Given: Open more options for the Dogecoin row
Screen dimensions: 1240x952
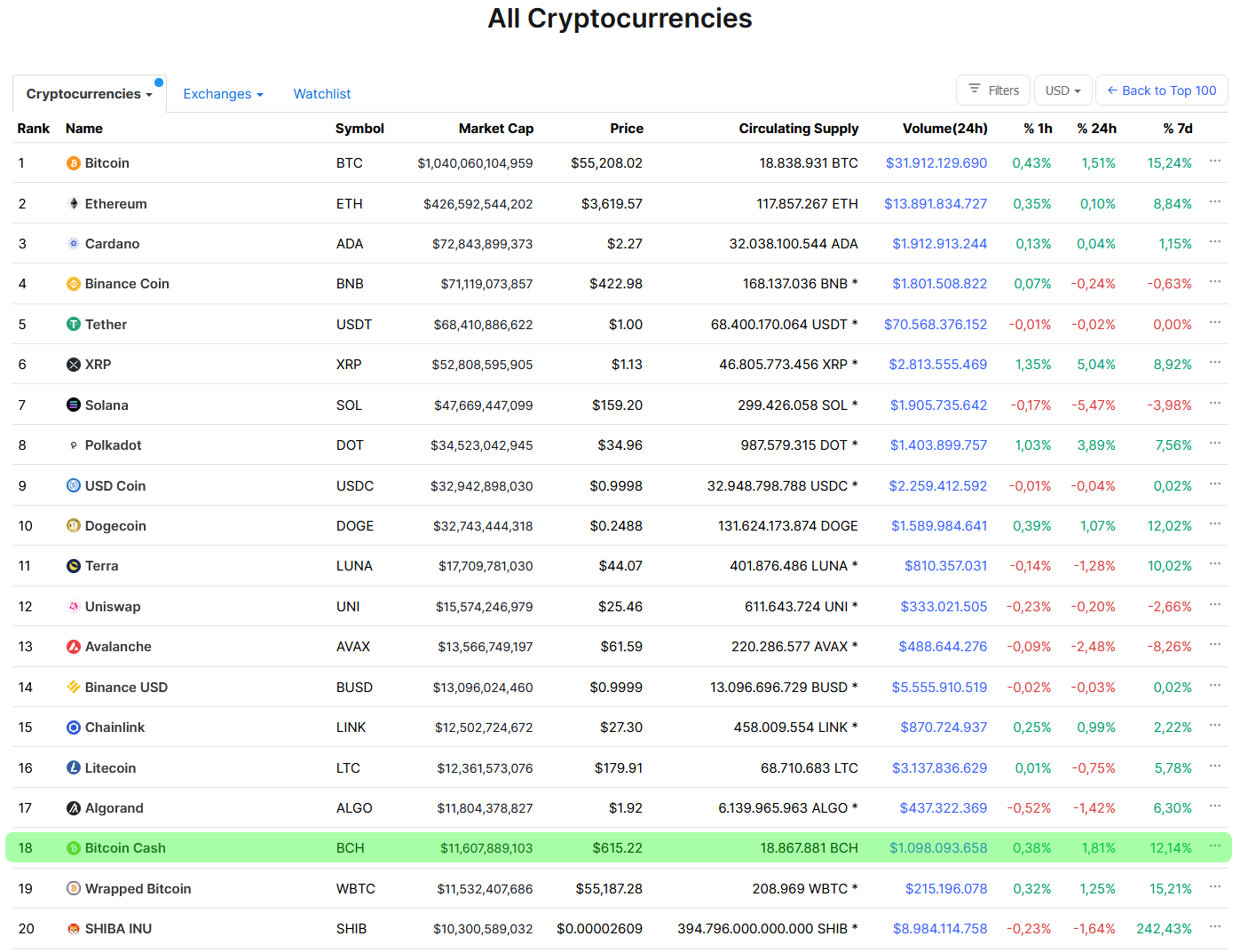Looking at the screenshot, I should click(x=1215, y=524).
